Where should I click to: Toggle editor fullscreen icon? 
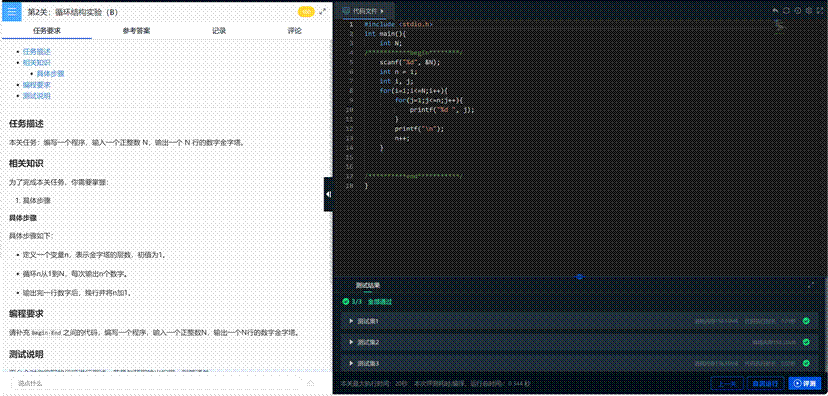[820, 10]
